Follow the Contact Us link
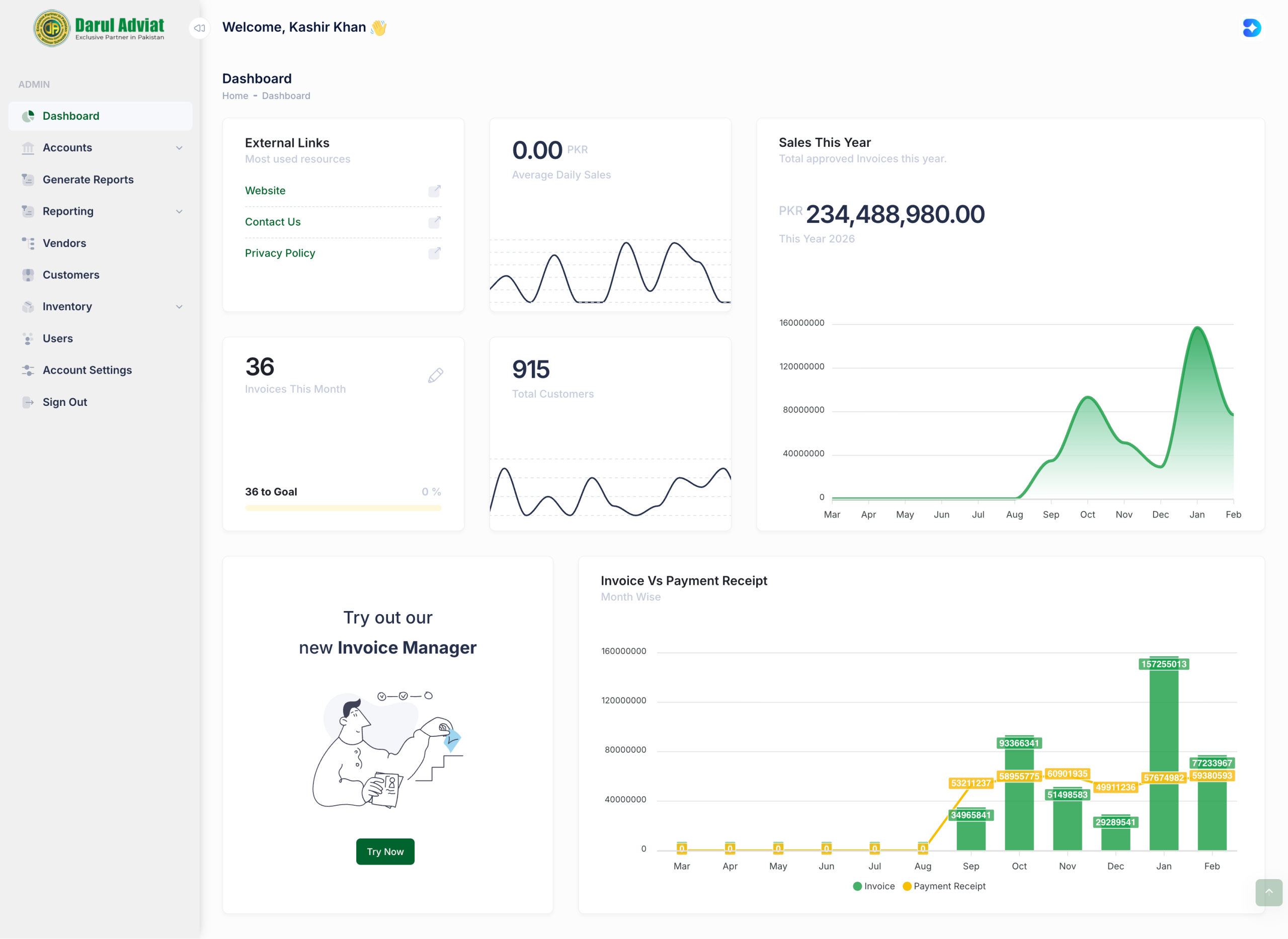This screenshot has width=1288, height=939. 272,222
